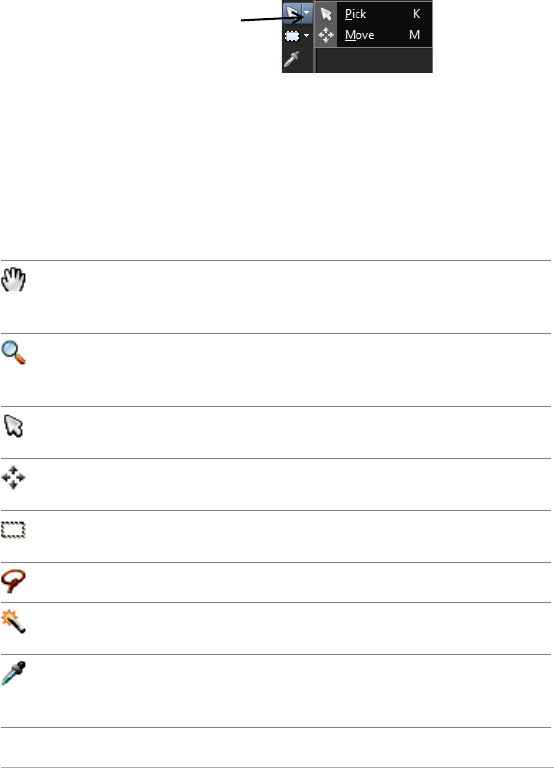This screenshot has width=554, height=768.
Task: Choose the Zoom magnifying glass icon
Action: click(x=14, y=353)
